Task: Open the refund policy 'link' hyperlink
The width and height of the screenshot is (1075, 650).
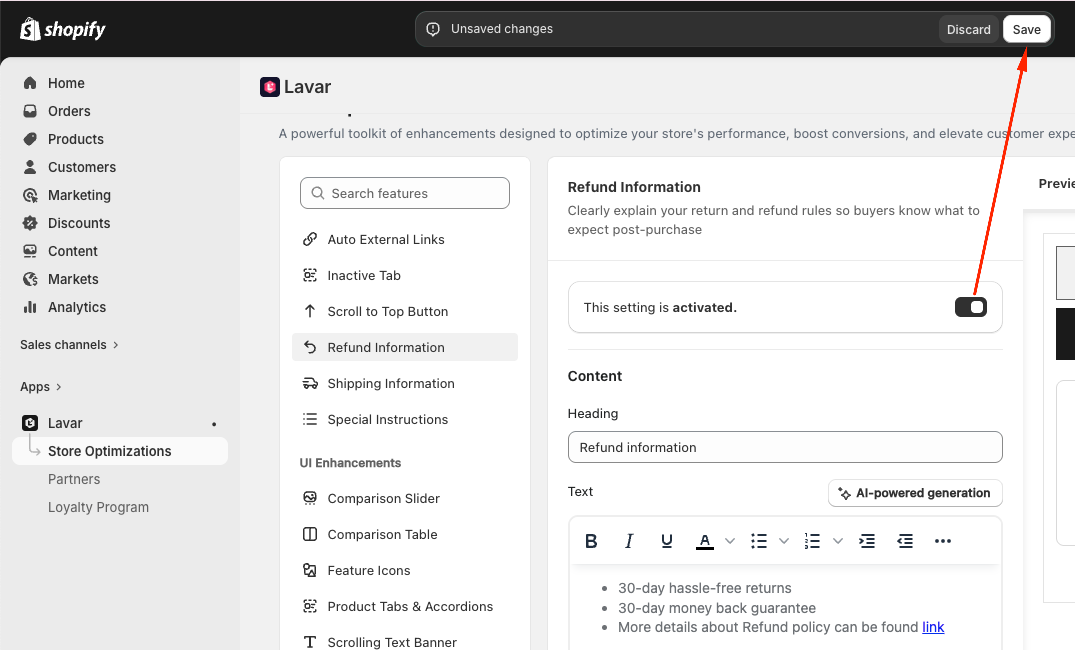Action: point(933,627)
